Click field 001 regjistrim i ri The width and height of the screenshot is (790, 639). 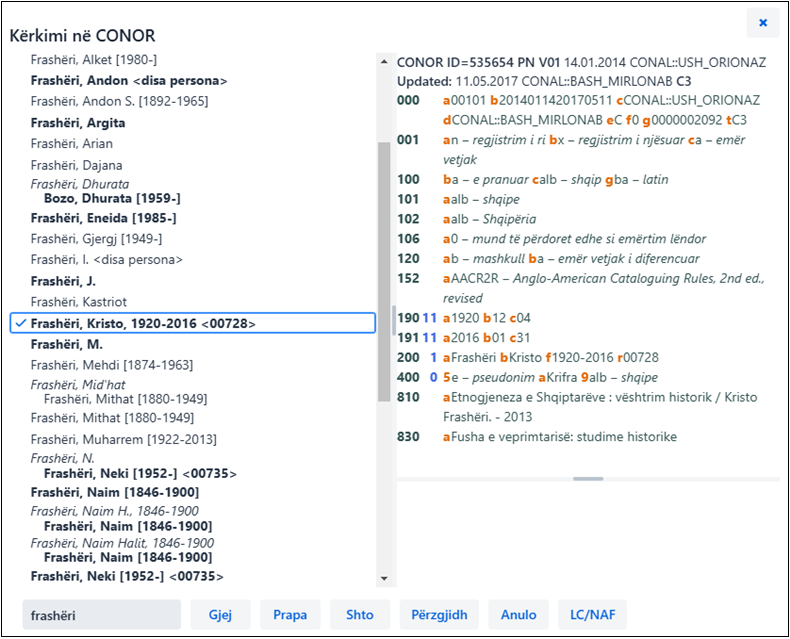571,150
